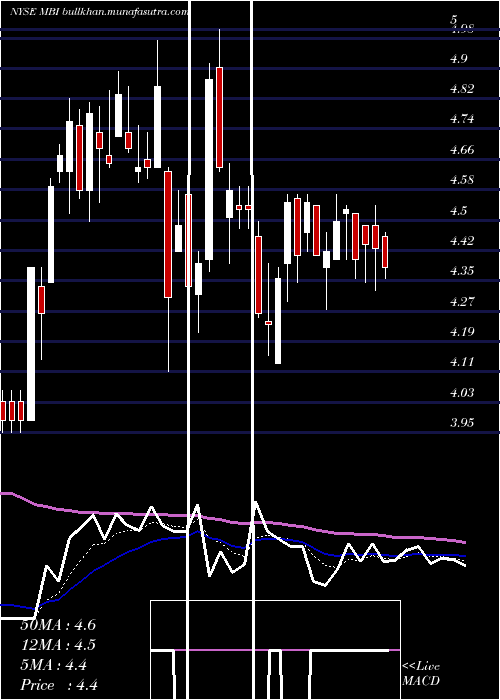The width and height of the screenshot is (500, 700).
Task: Click the 4.74 price axis label
Action: (x=462, y=119)
